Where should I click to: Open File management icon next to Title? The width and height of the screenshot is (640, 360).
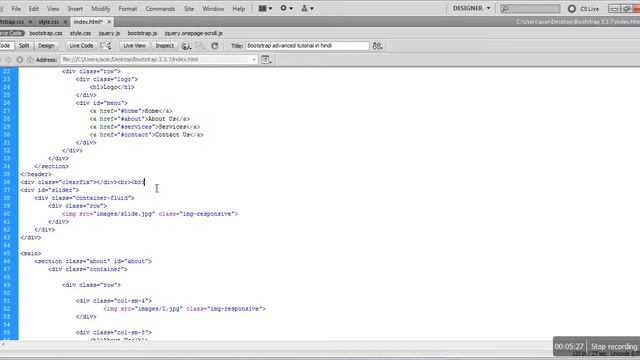pyautogui.click(x=377, y=46)
